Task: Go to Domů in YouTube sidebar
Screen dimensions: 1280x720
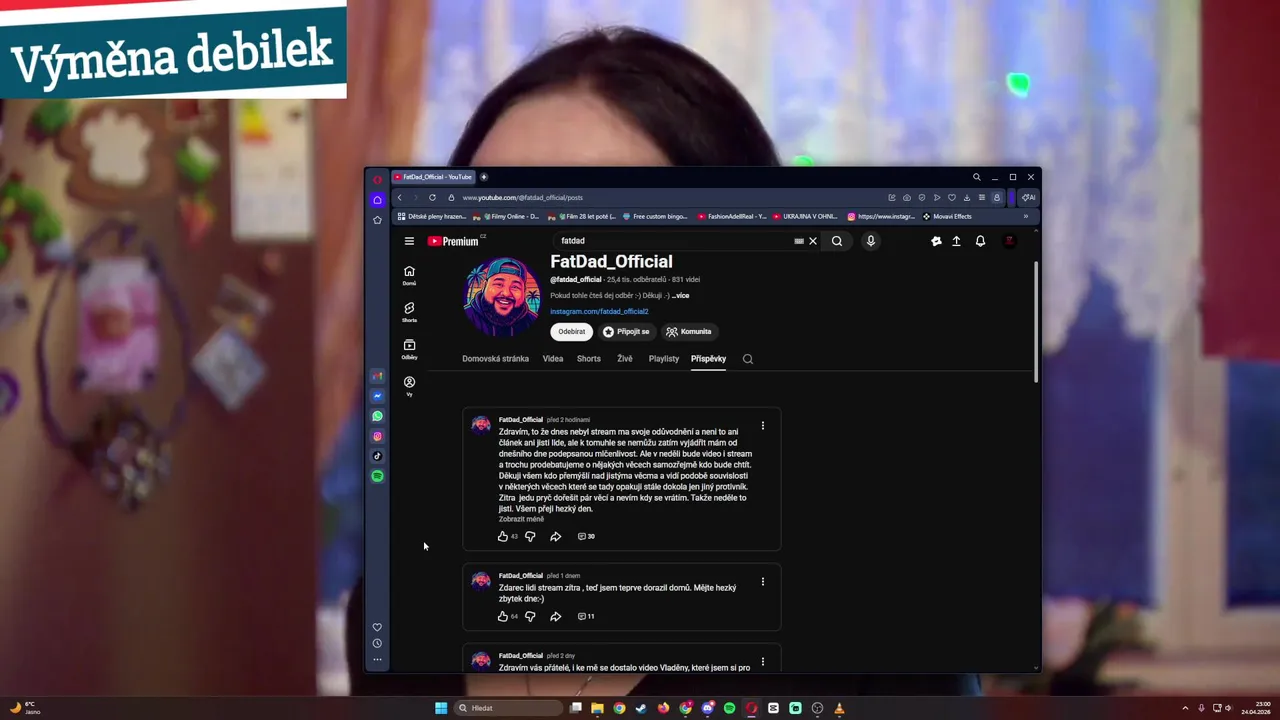Action: (409, 275)
